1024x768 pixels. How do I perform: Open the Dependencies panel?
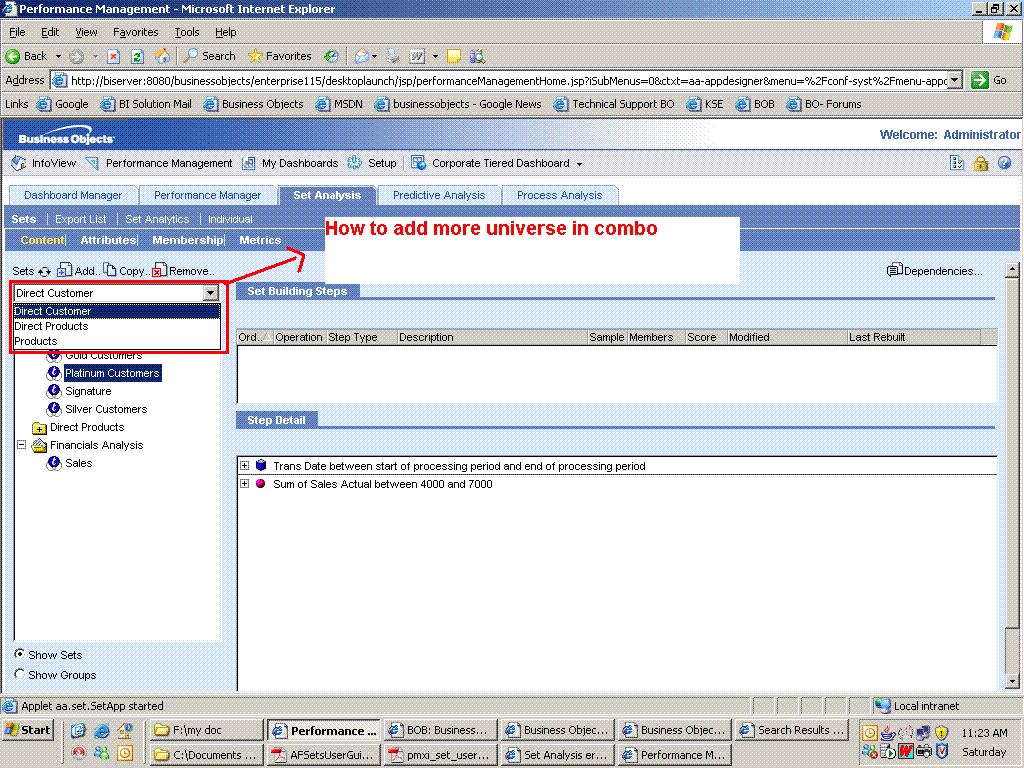coord(934,270)
